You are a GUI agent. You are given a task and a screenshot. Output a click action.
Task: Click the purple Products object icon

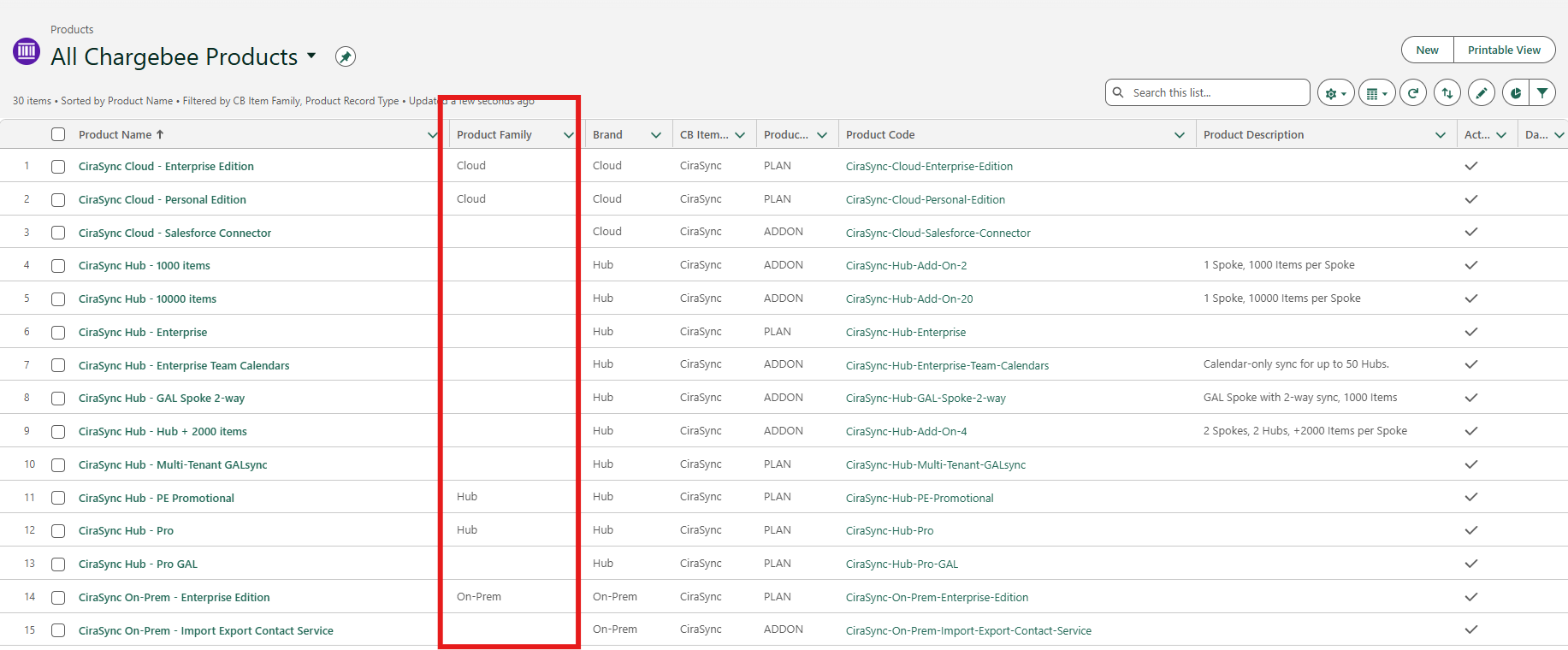tap(27, 51)
